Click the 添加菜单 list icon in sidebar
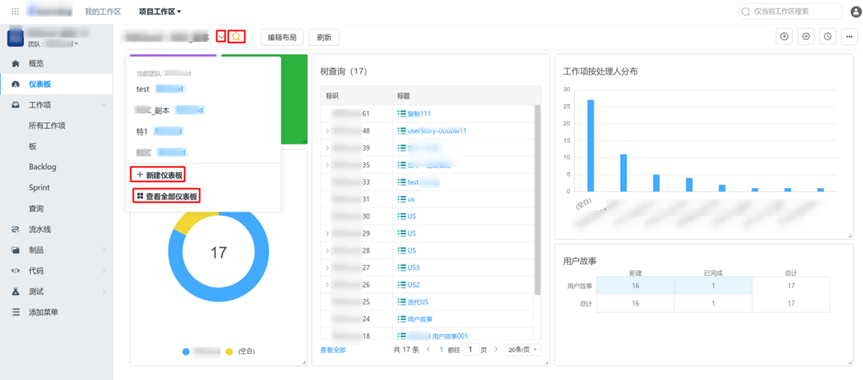The image size is (863, 380). [15, 312]
